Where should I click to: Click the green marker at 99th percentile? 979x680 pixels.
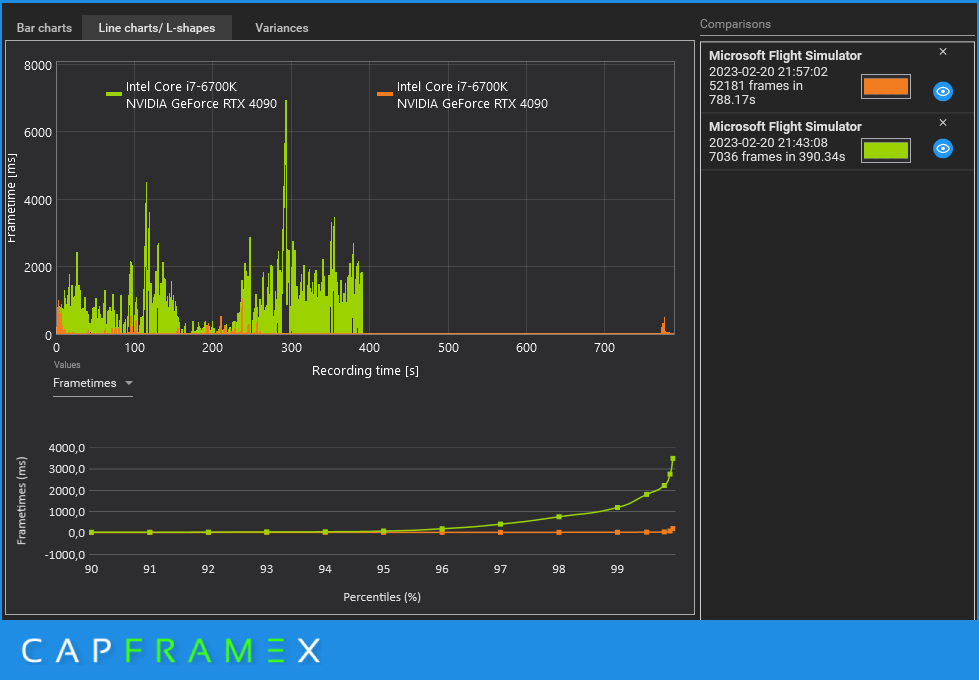click(x=617, y=508)
